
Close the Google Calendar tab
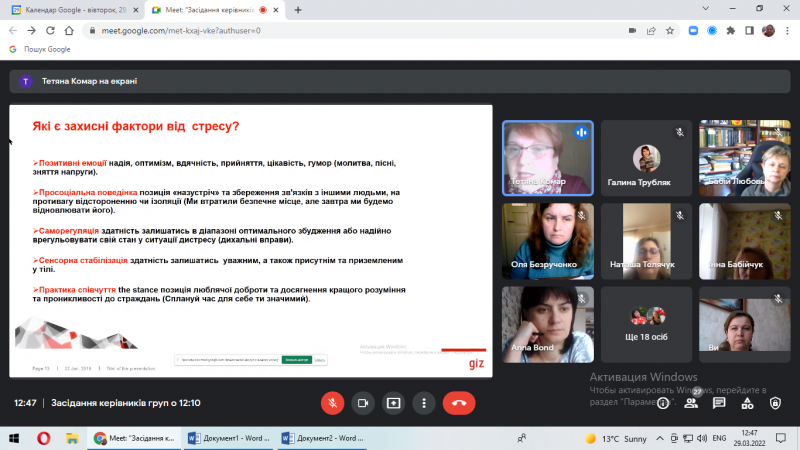(x=136, y=10)
